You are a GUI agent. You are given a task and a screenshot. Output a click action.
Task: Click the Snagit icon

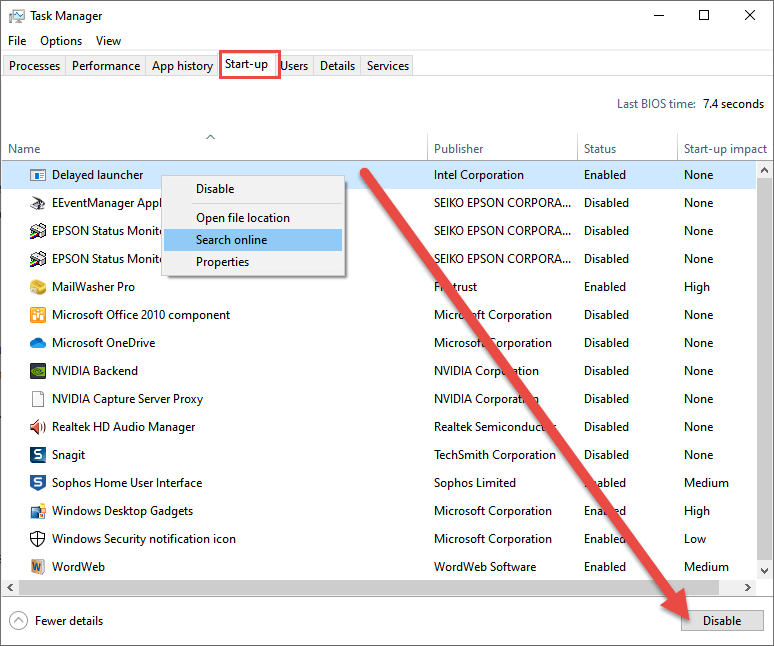38,455
